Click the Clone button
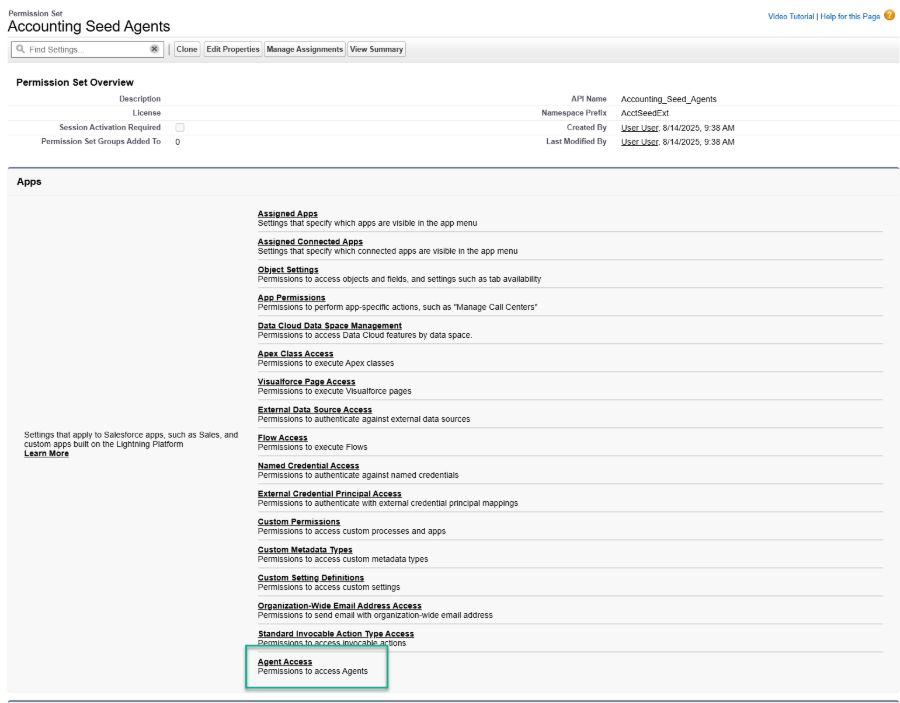This screenshot has height=703, width=900. [x=187, y=48]
